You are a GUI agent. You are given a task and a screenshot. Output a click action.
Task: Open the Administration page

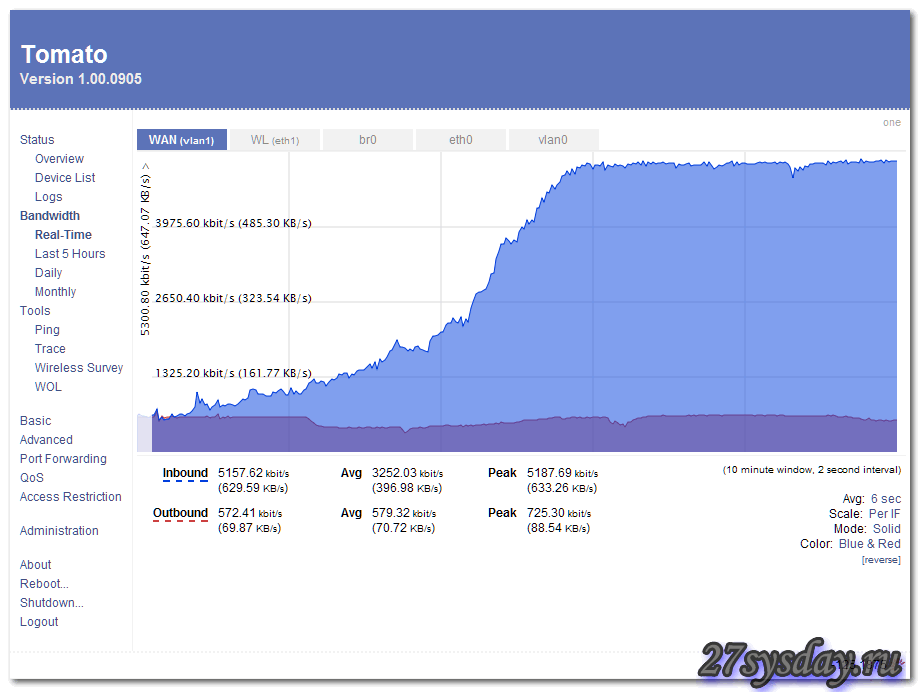(59, 530)
